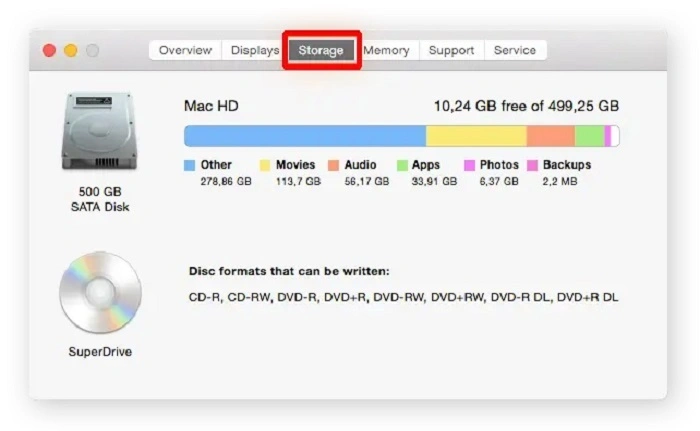Click the yellow Movies segment of storage bar
700x431 pixels.
476,136
